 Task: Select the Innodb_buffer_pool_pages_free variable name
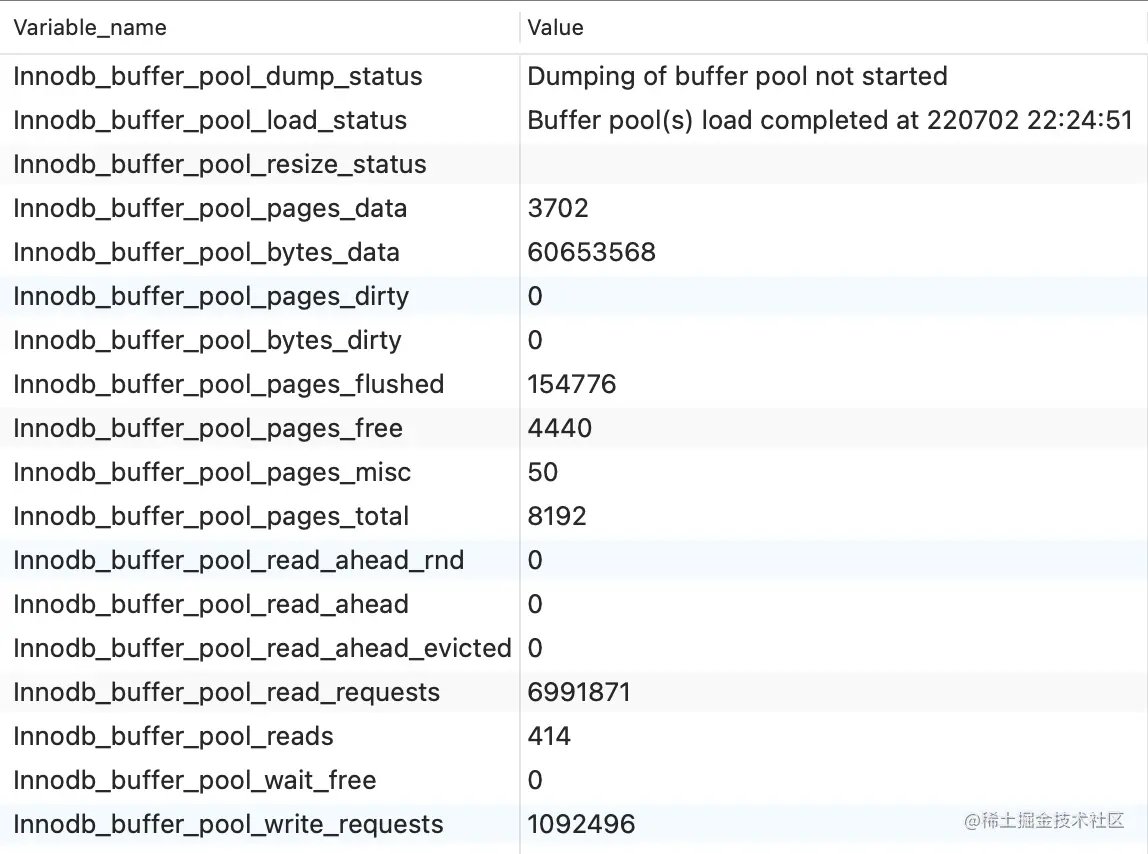[x=208, y=429]
